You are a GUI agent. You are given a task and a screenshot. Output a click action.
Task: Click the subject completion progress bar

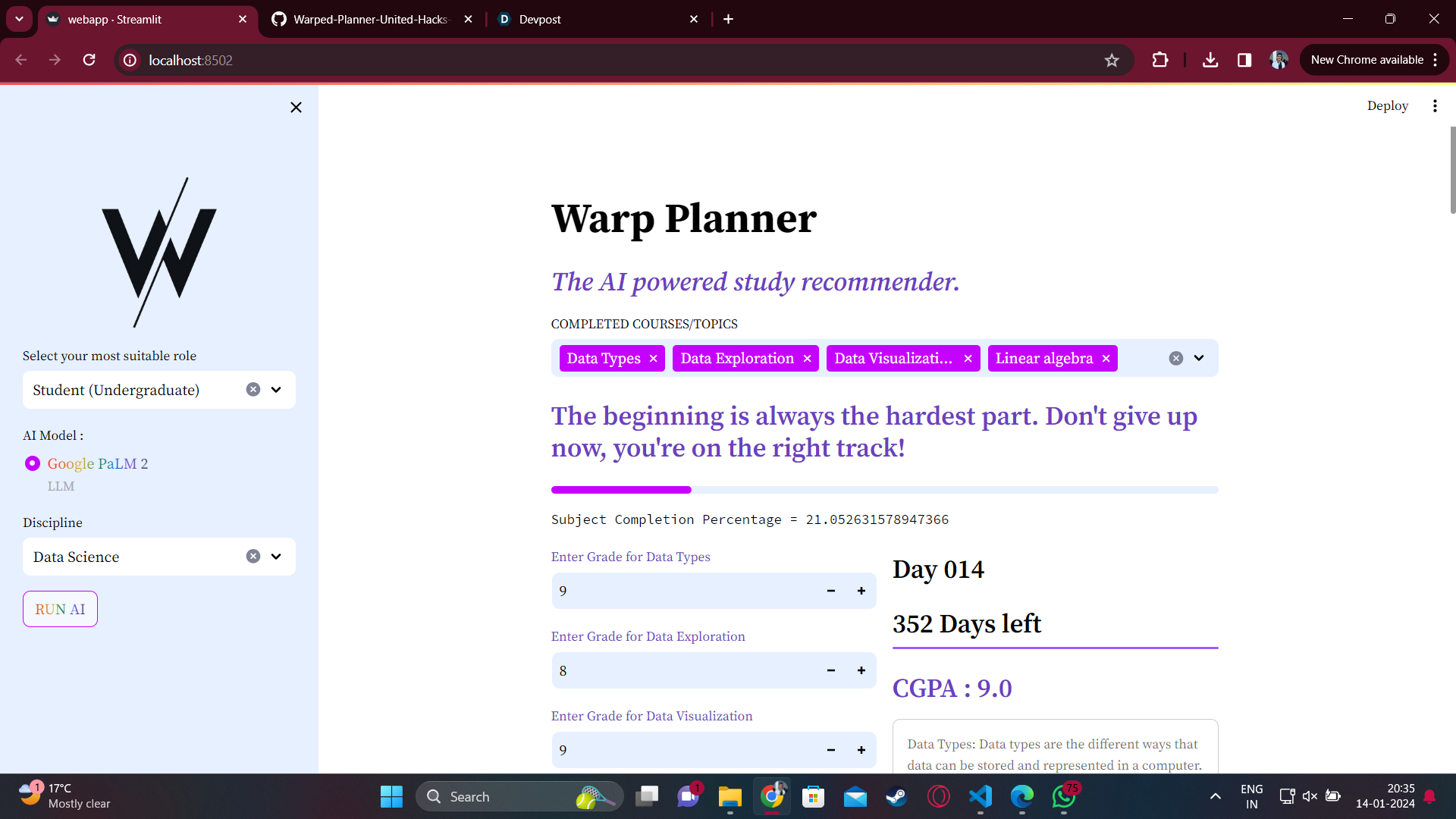(x=883, y=491)
